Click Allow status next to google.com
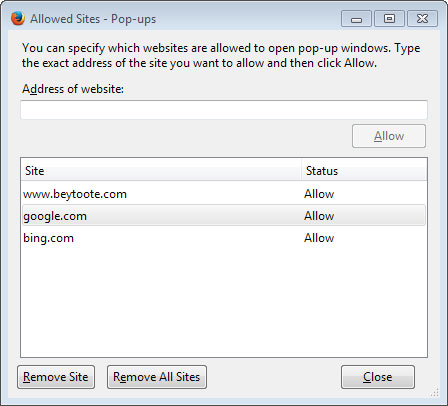This screenshot has width=448, height=406. [319, 216]
